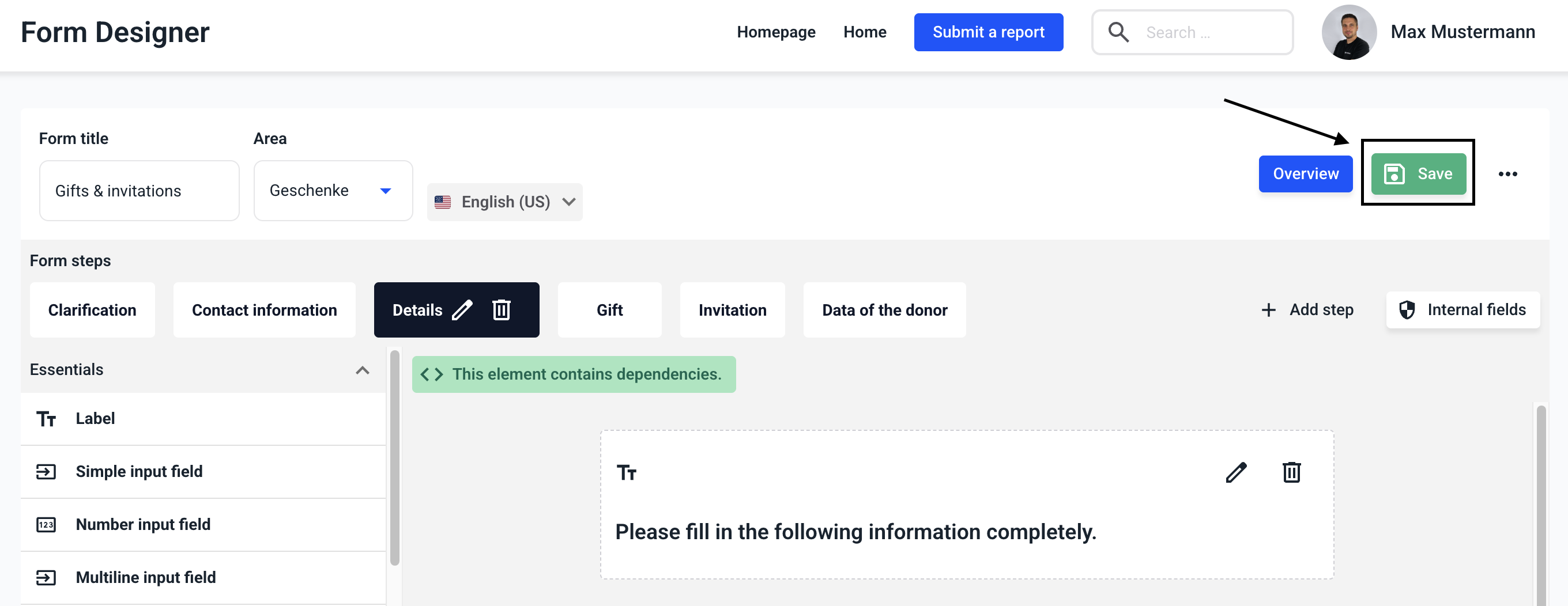
Task: Collapse the Essentials section
Action: (x=362, y=370)
